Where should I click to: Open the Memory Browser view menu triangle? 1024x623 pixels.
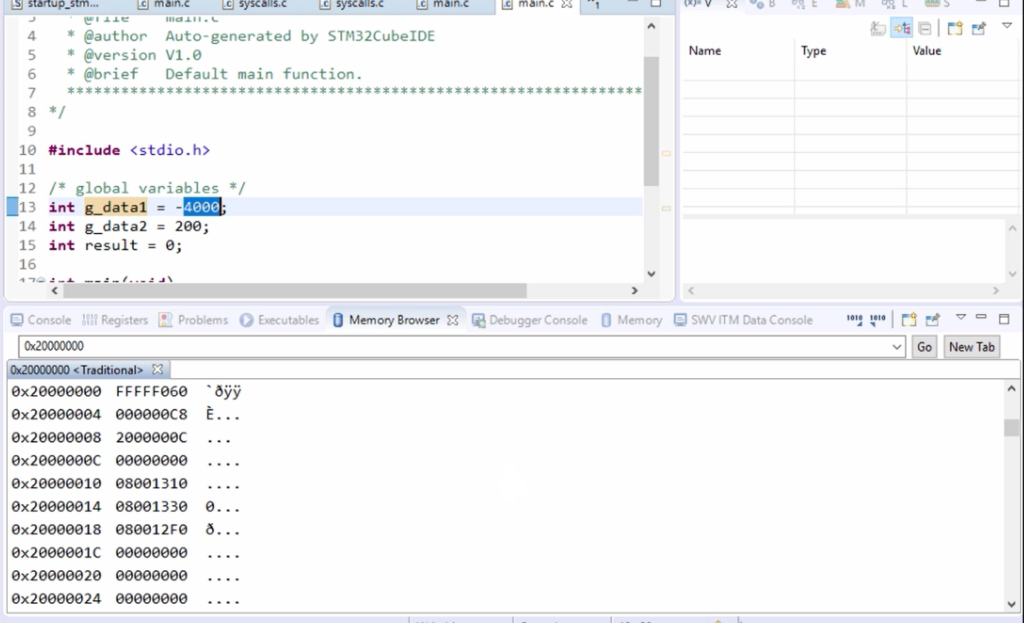click(961, 317)
